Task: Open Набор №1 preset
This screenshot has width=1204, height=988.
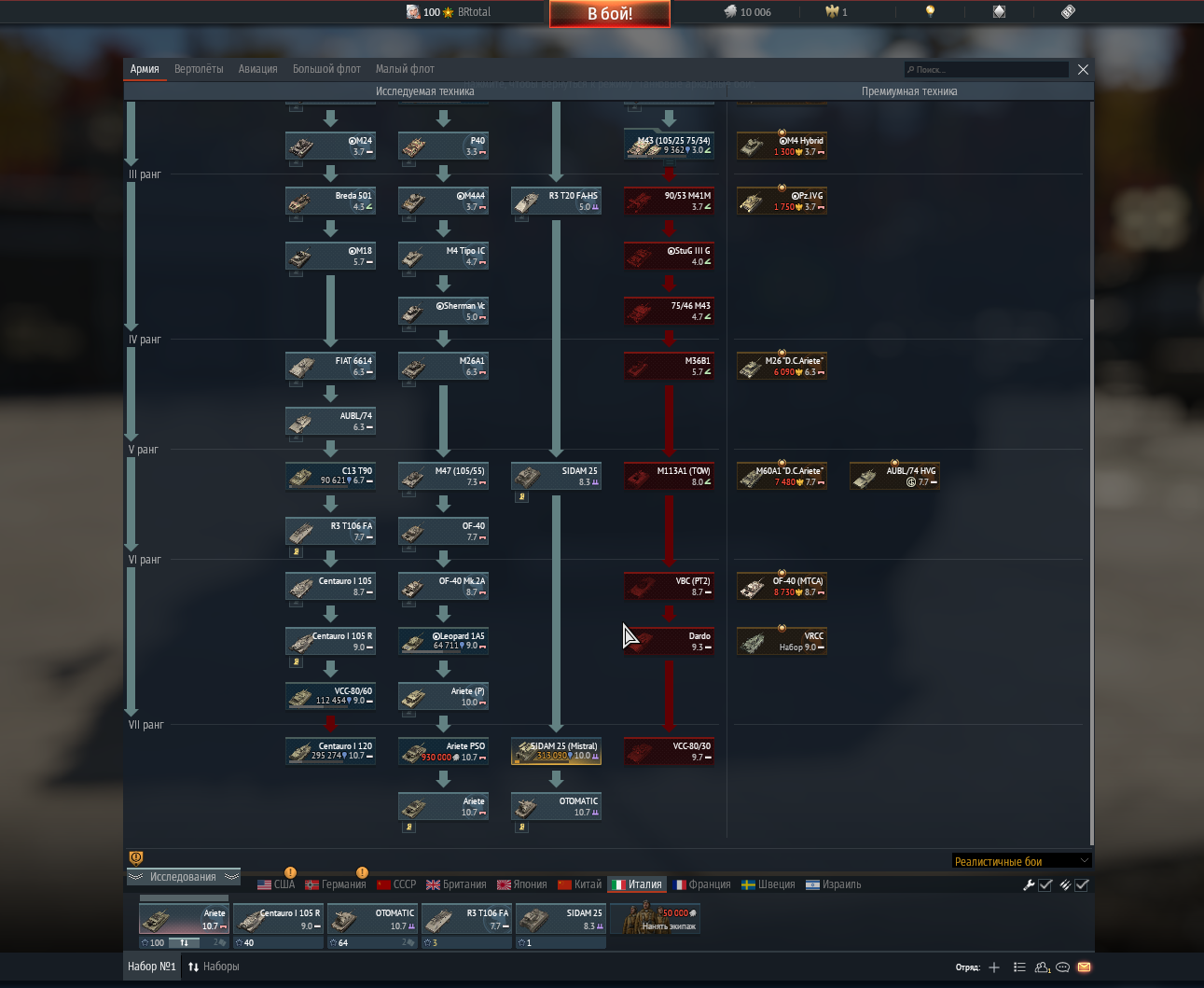Action: click(x=151, y=967)
